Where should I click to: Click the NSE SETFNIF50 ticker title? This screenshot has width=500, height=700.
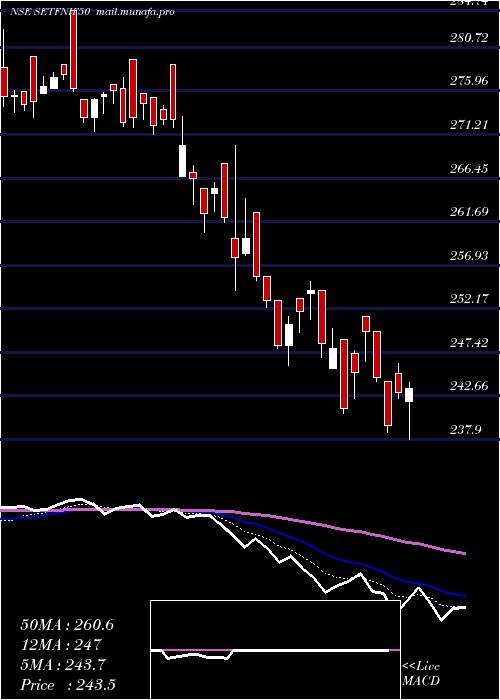pyautogui.click(x=51, y=12)
